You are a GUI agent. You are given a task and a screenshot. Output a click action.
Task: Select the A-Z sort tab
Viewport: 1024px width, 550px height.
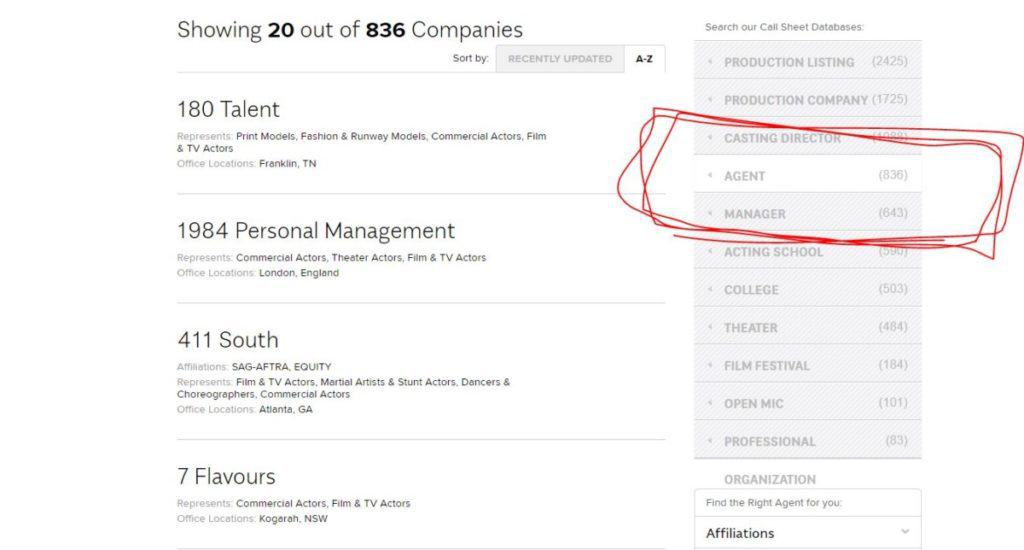point(644,59)
